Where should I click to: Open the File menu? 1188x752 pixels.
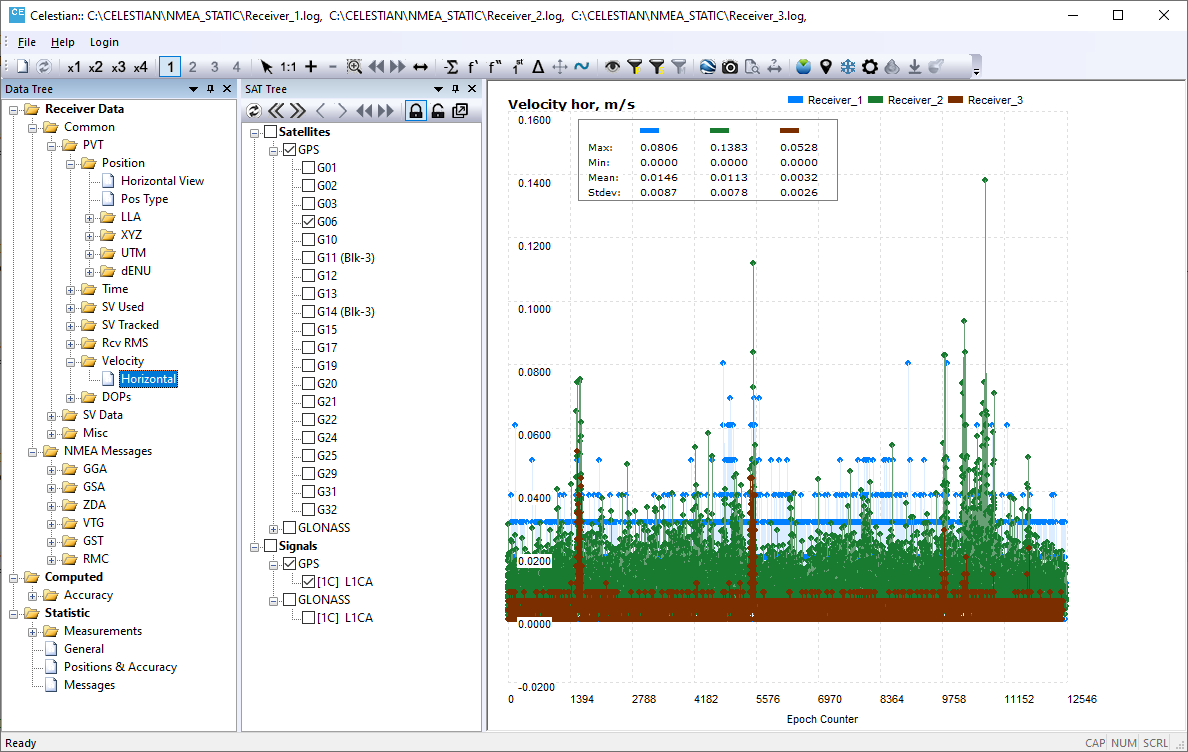27,42
